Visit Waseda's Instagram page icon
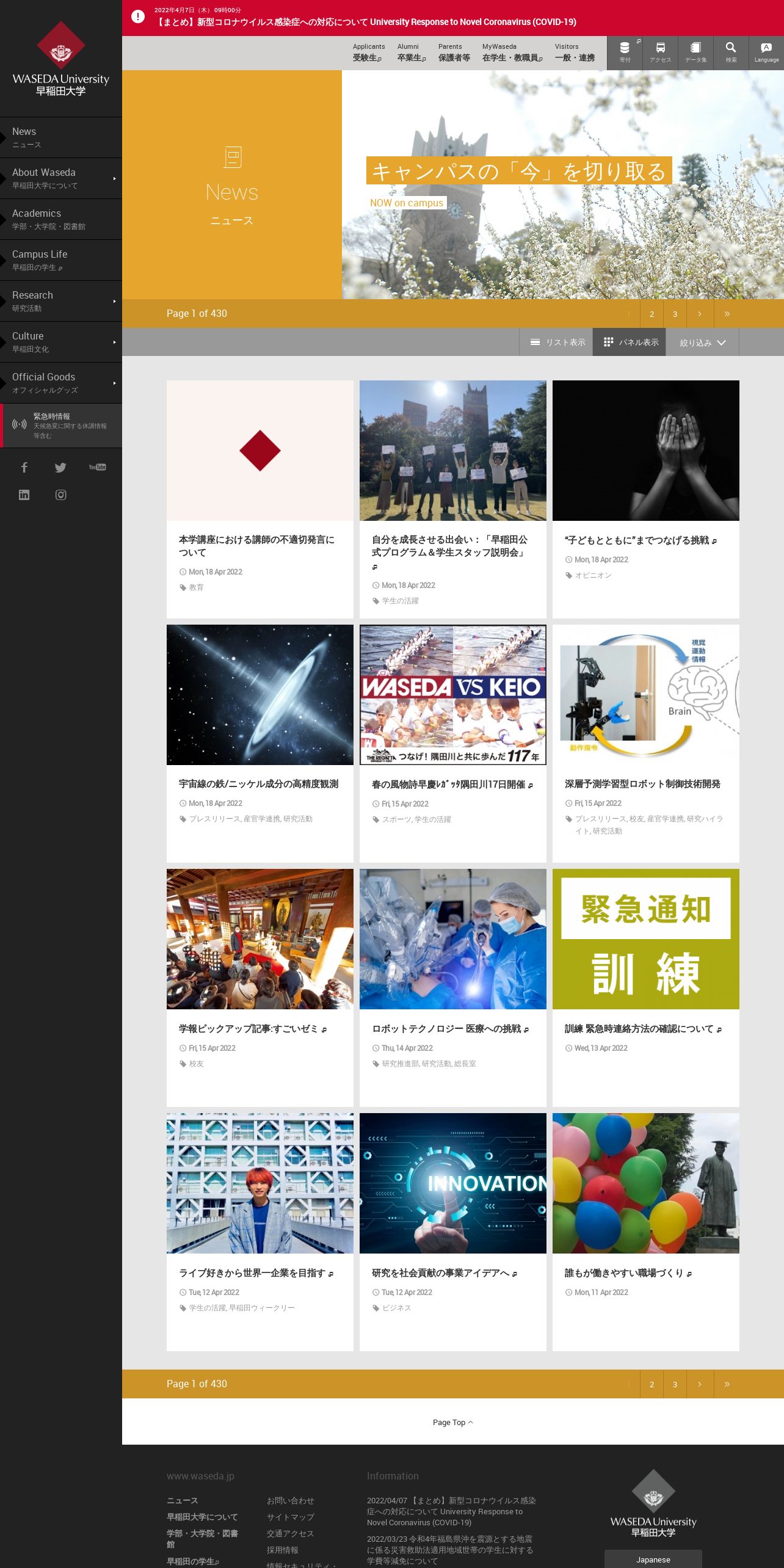The height and width of the screenshot is (1568, 784). click(61, 495)
